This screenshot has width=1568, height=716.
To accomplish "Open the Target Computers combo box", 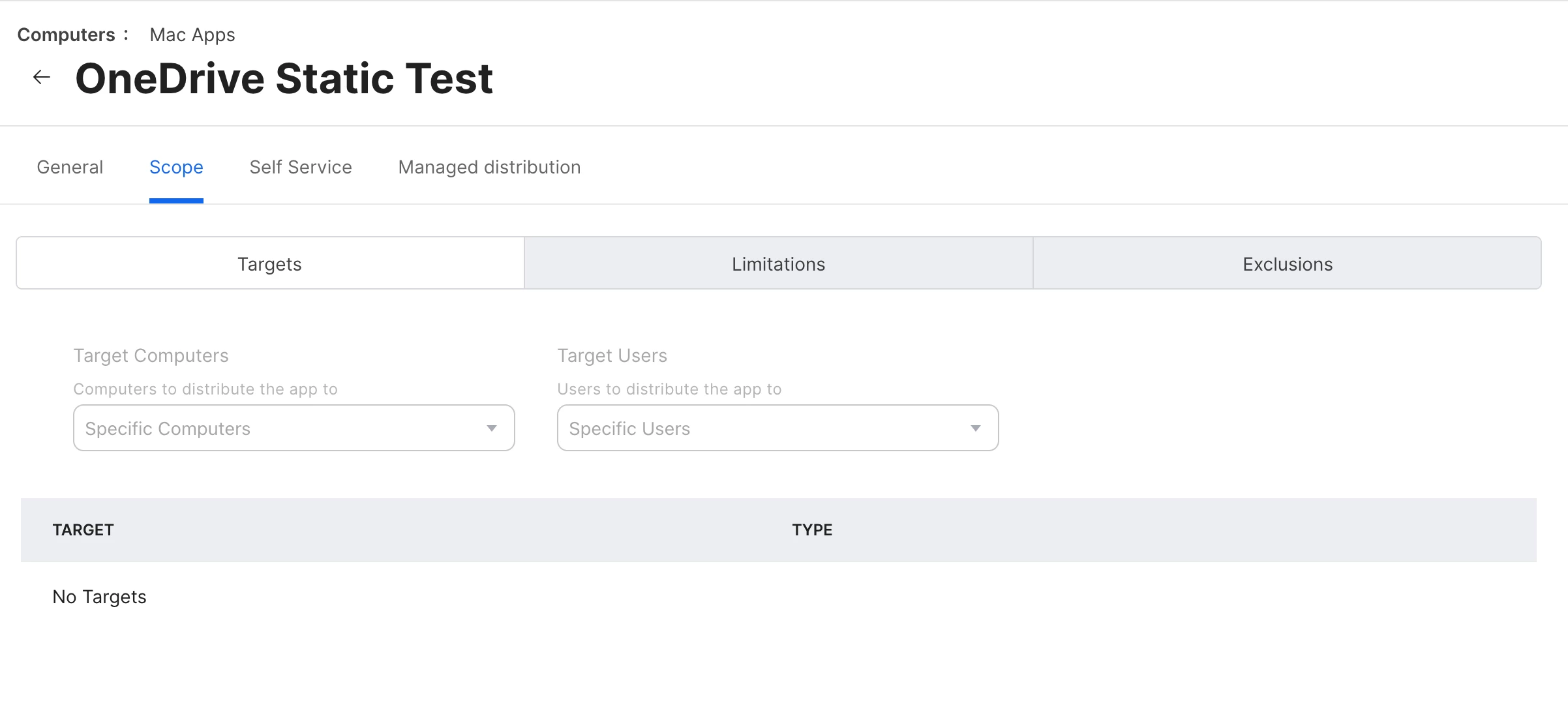I will (x=294, y=428).
